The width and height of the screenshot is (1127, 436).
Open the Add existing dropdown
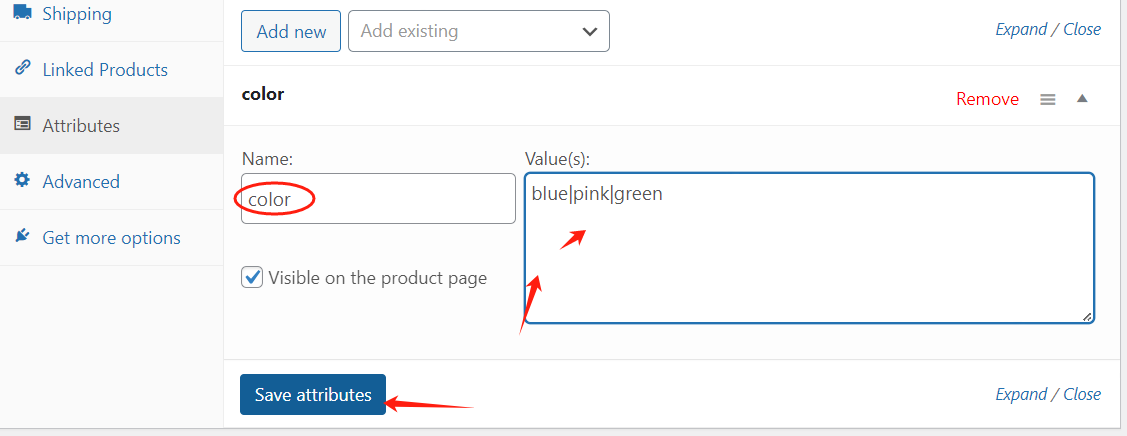coord(478,31)
